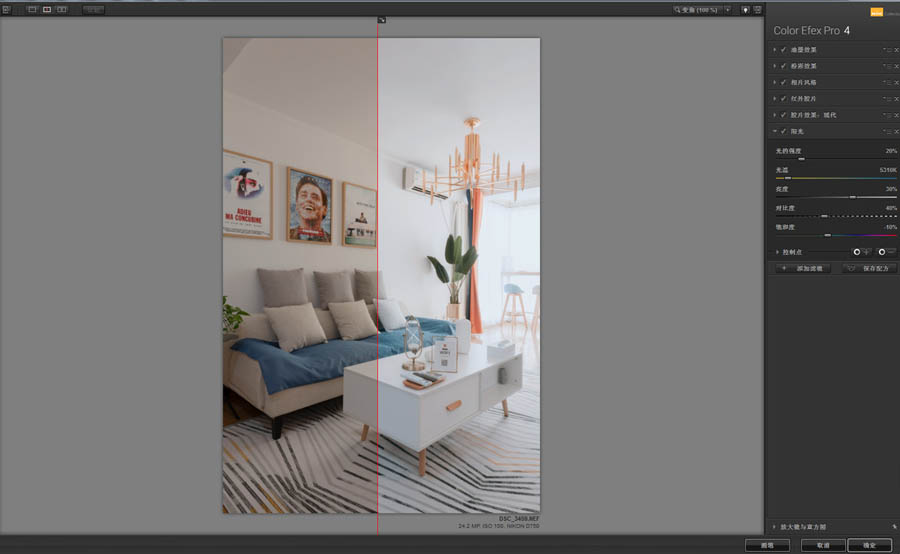Adjust the 亮度 brightness slider
Screen dimensions: 900x554
(852, 197)
